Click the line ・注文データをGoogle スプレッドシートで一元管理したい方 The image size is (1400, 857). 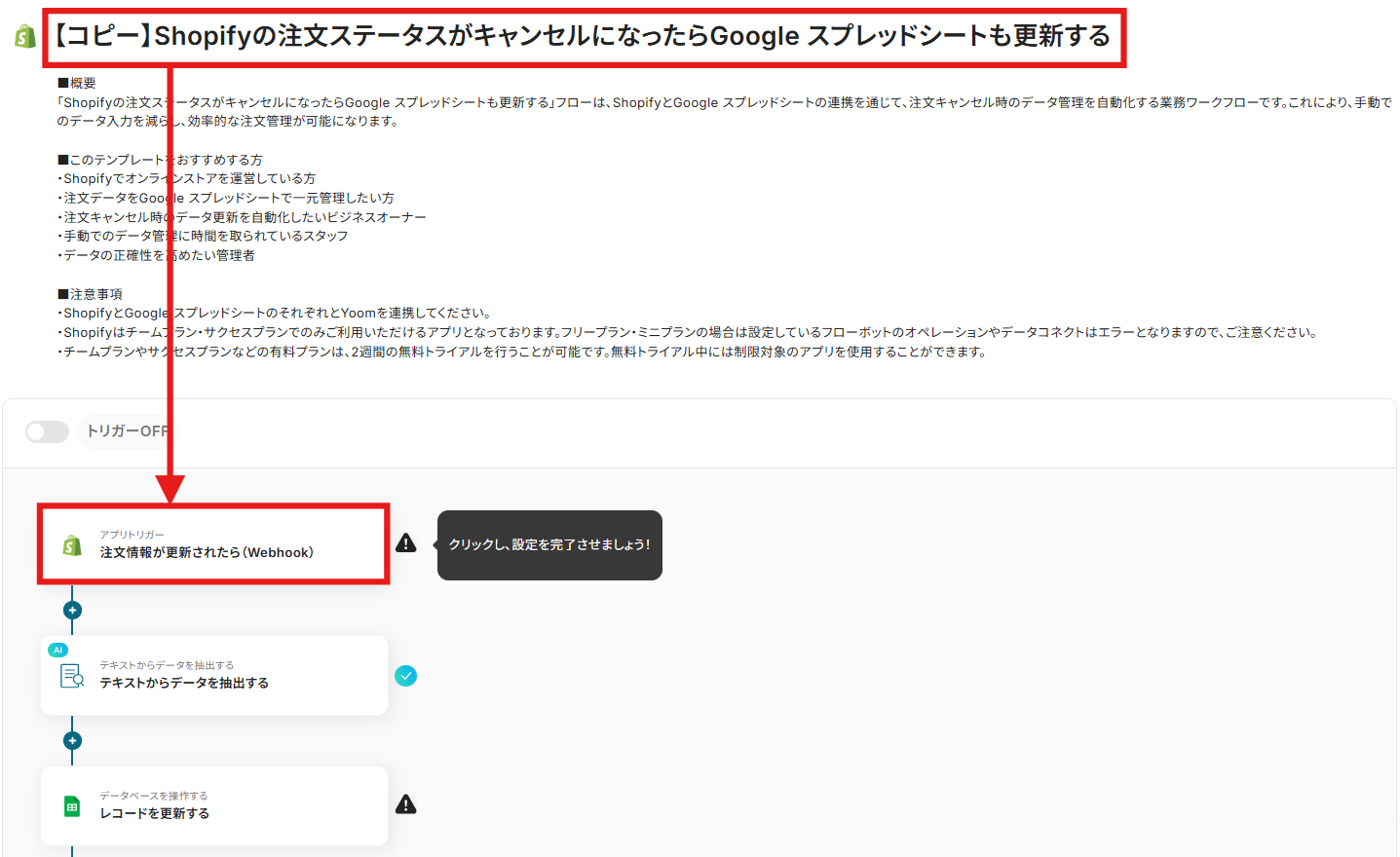(x=225, y=198)
